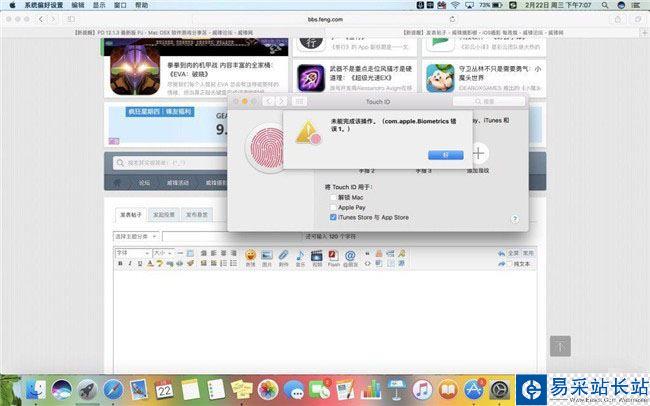Focus the System Preferences search field
This screenshot has height=406, width=650.
pyautogui.click(x=489, y=102)
